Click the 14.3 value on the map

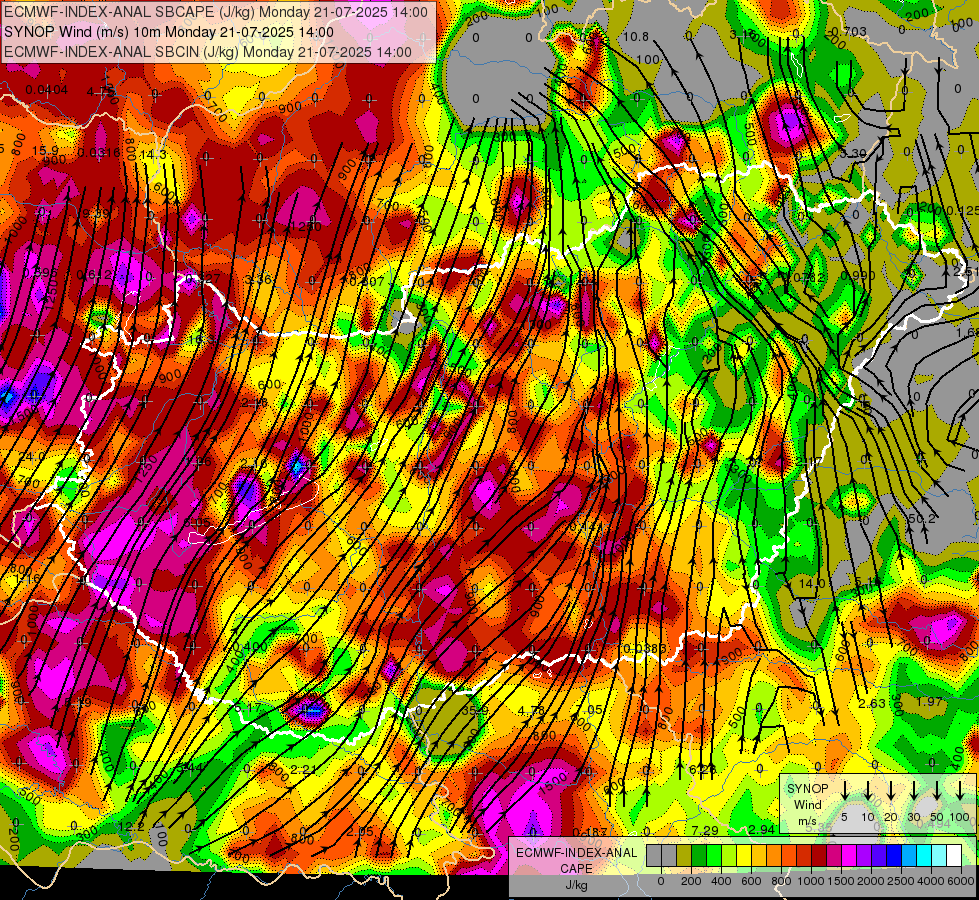(153, 154)
